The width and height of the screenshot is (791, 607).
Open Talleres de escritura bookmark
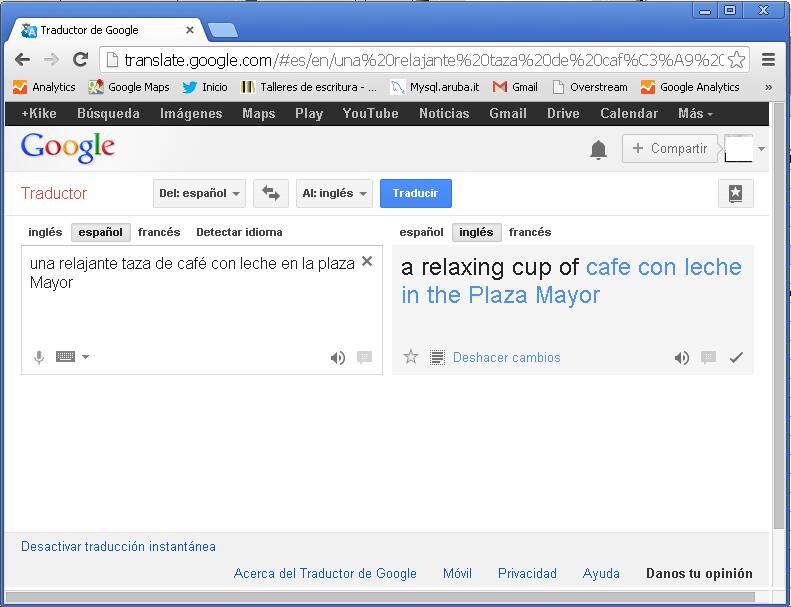point(309,87)
